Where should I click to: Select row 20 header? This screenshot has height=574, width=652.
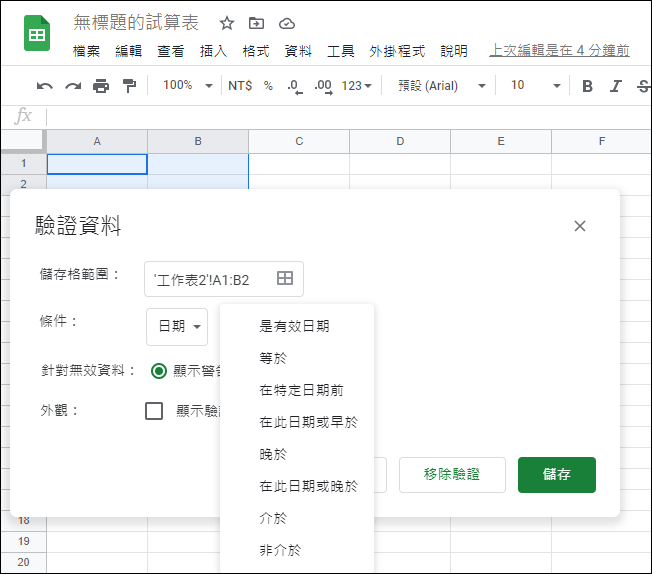[24, 562]
